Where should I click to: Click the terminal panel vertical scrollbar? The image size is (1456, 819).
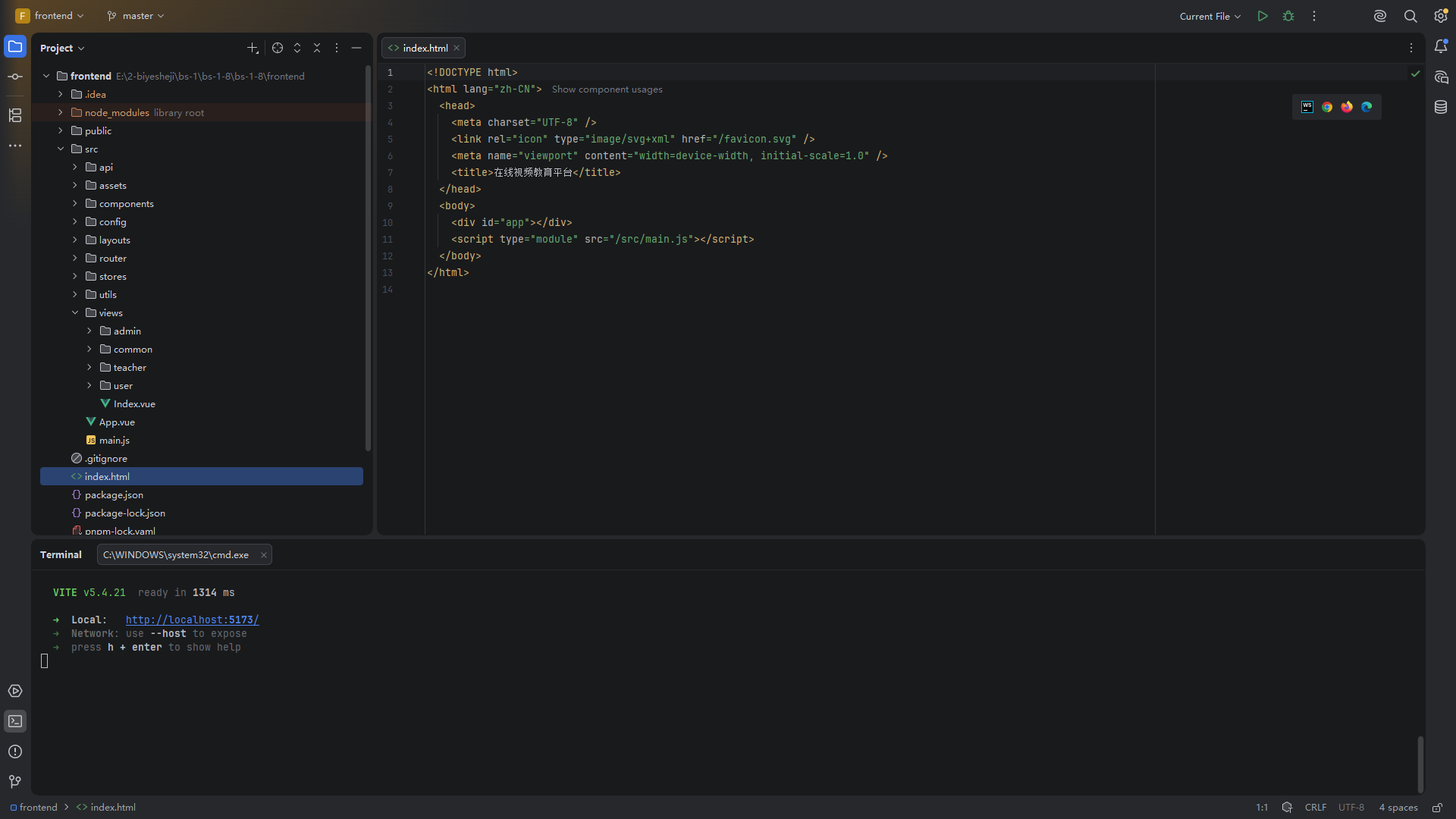coord(1420,764)
